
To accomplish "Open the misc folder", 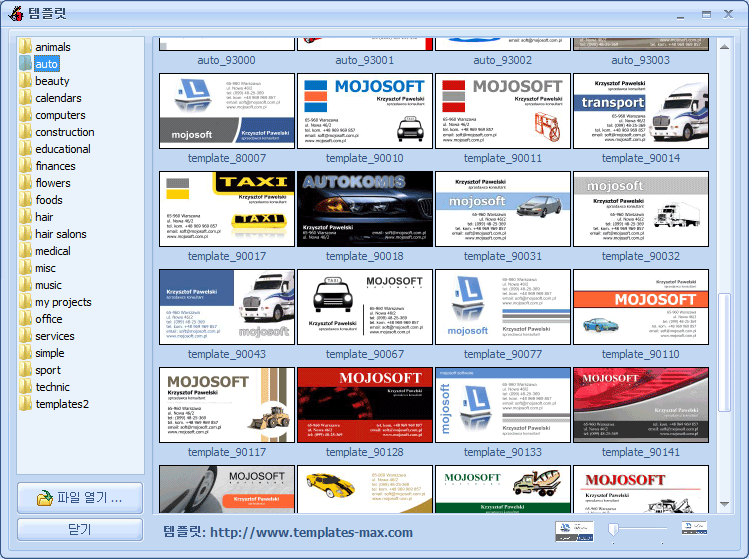I will pos(45,268).
